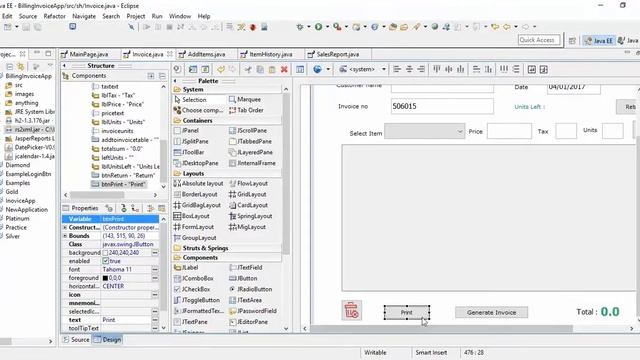The height and width of the screenshot is (360, 640).
Task: Choose JPasswordField in the palette
Action: (x=253, y=311)
